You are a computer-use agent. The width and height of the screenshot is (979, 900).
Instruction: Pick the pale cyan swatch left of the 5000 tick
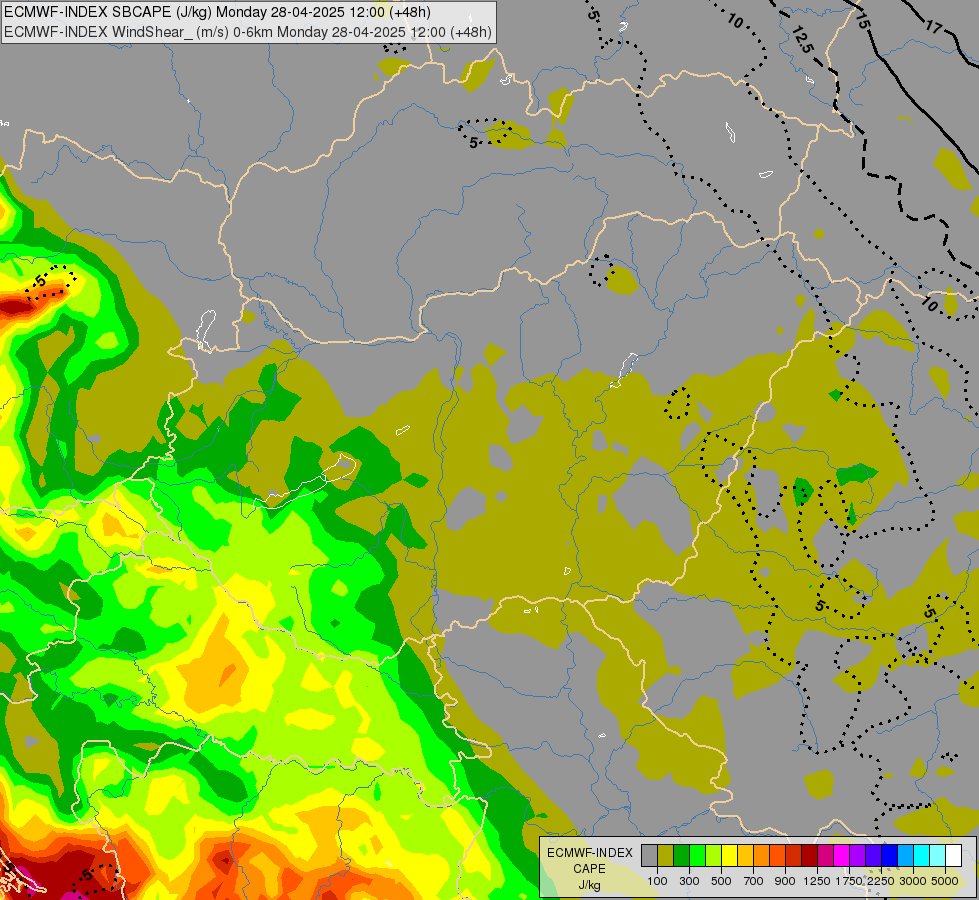pyautogui.click(x=938, y=855)
